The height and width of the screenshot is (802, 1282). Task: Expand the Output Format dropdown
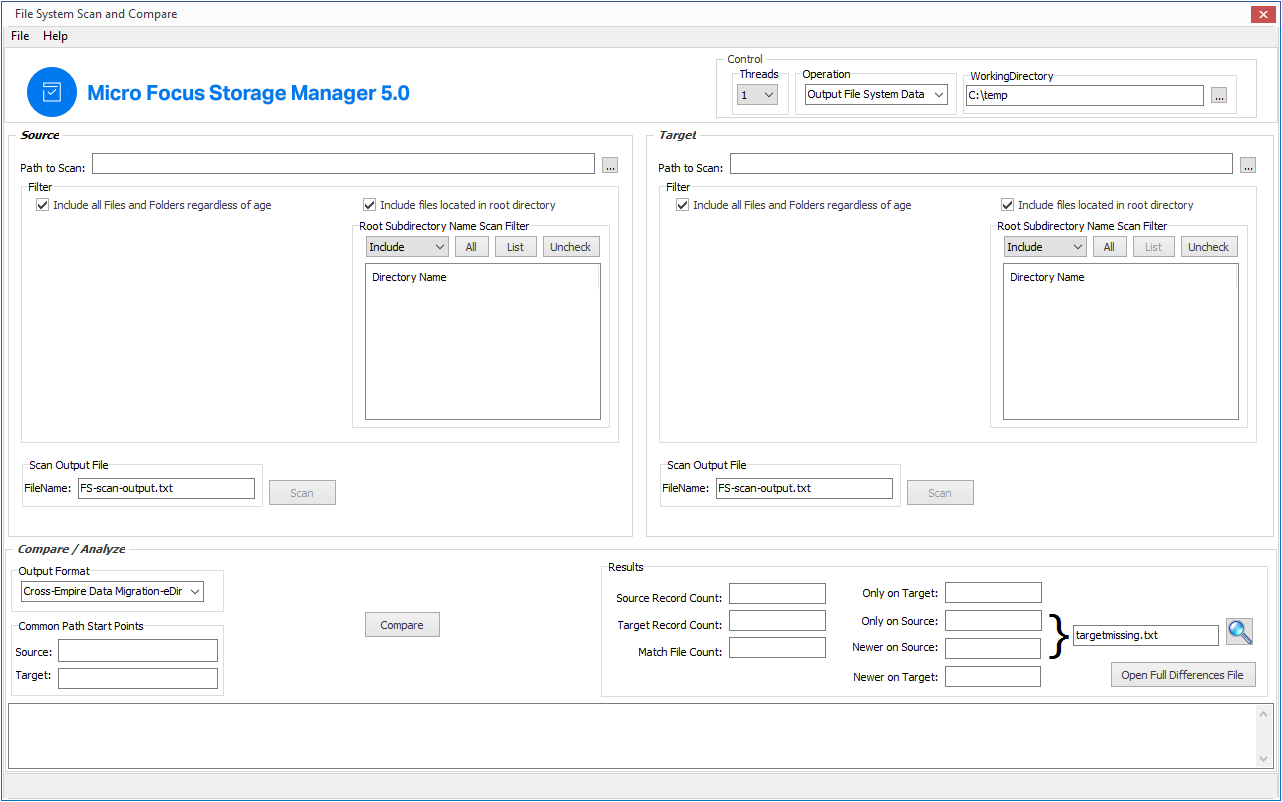(112, 592)
